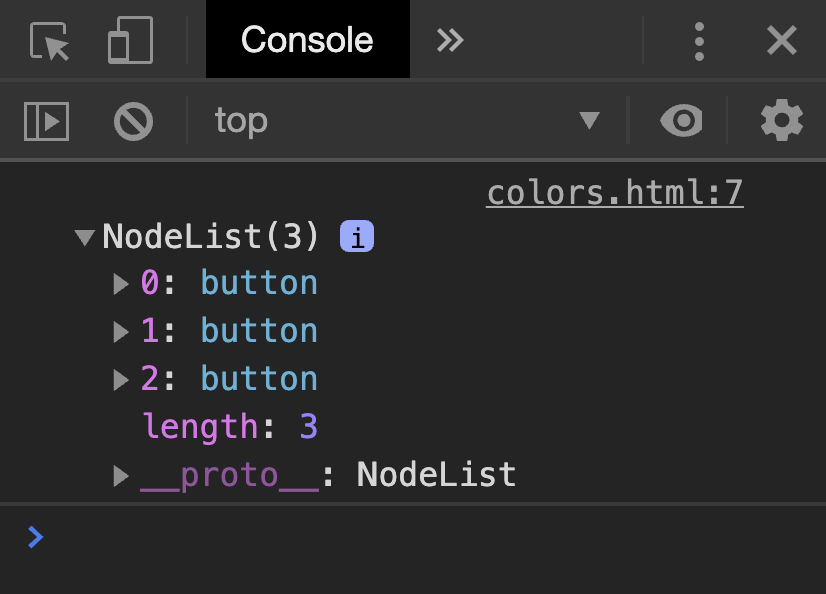
Task: Click the blue info badge next to NodeList
Action: pos(355,236)
